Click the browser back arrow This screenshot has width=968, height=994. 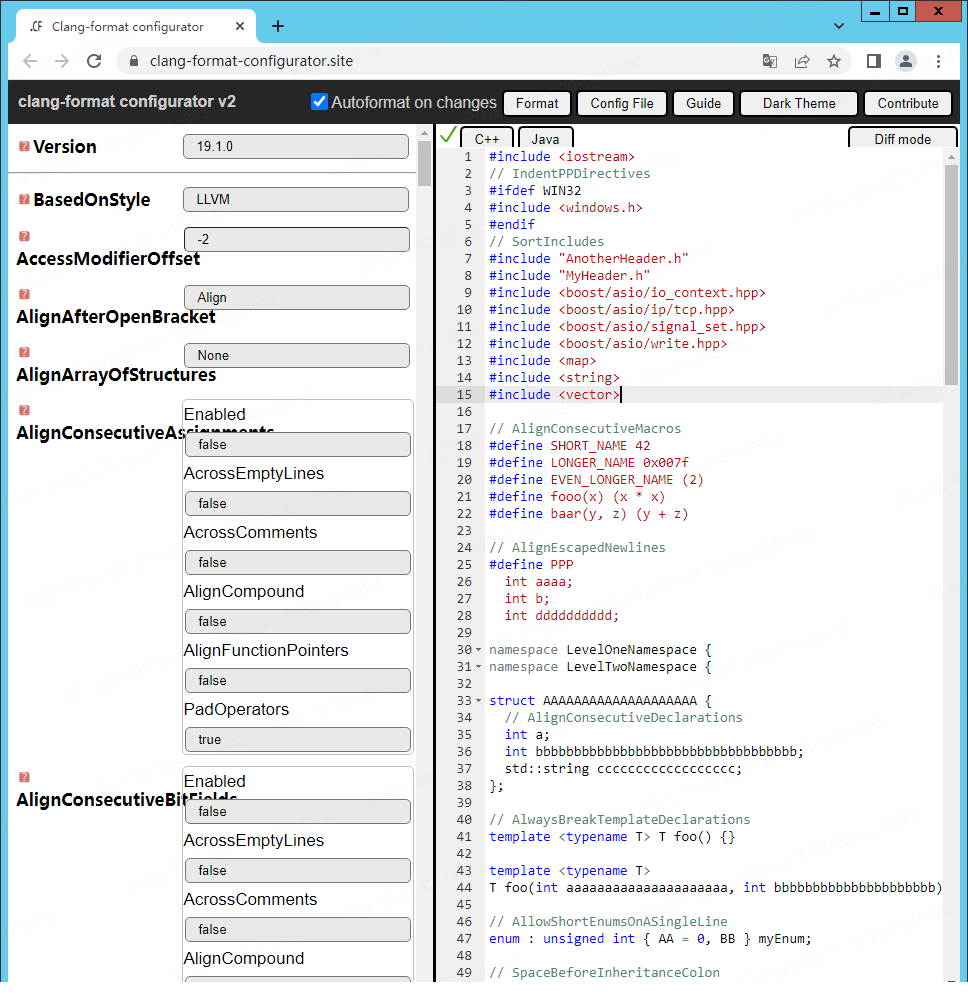coord(30,61)
